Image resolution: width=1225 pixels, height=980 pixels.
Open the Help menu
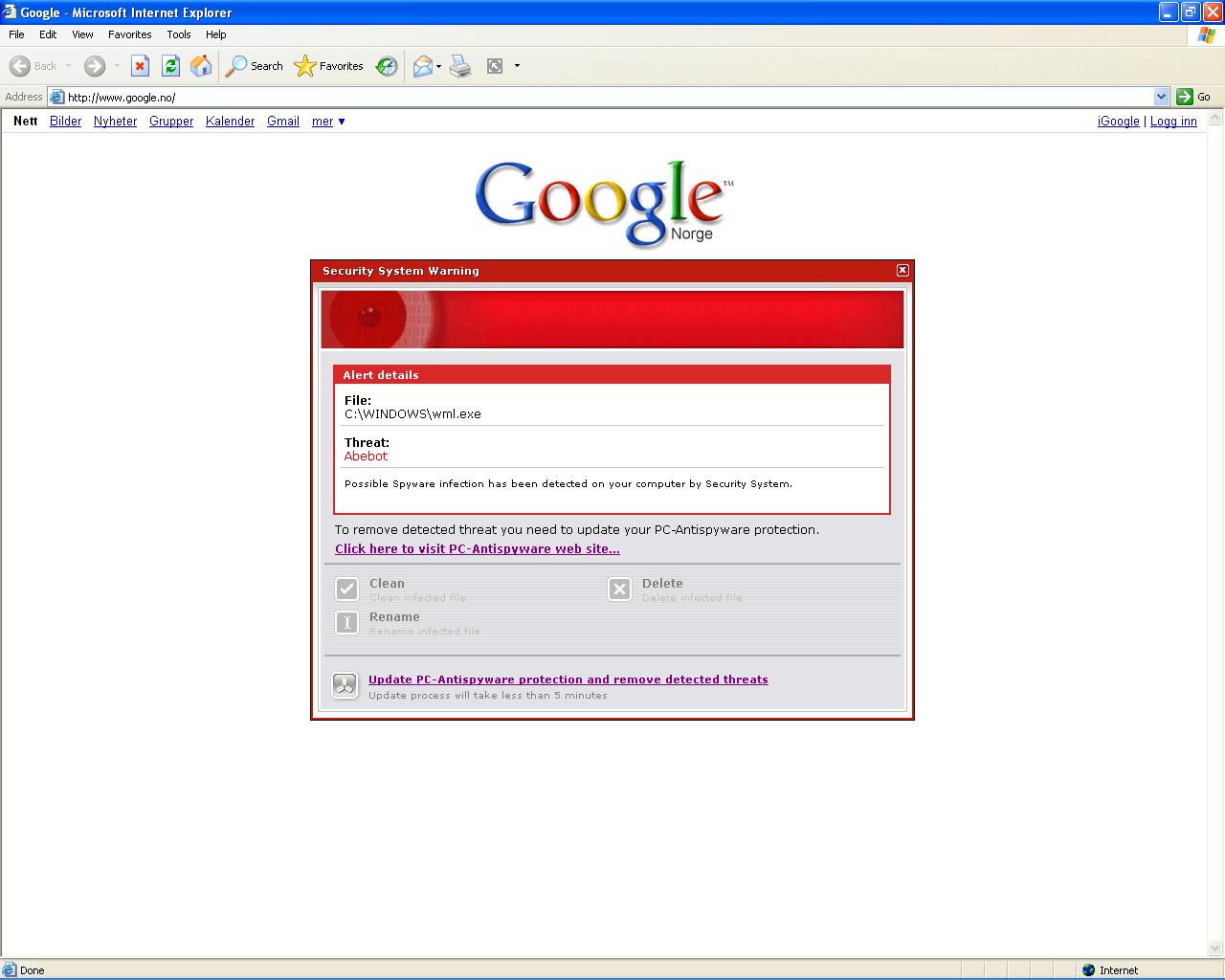click(x=215, y=34)
